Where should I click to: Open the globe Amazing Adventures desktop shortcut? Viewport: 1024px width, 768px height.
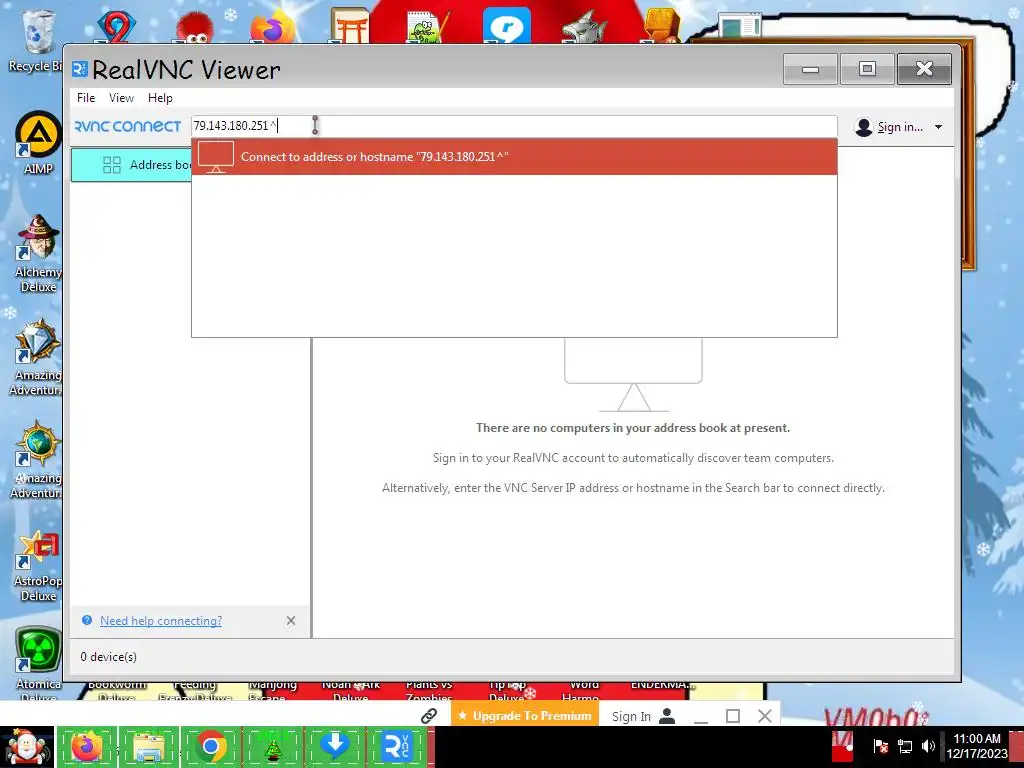(x=38, y=460)
